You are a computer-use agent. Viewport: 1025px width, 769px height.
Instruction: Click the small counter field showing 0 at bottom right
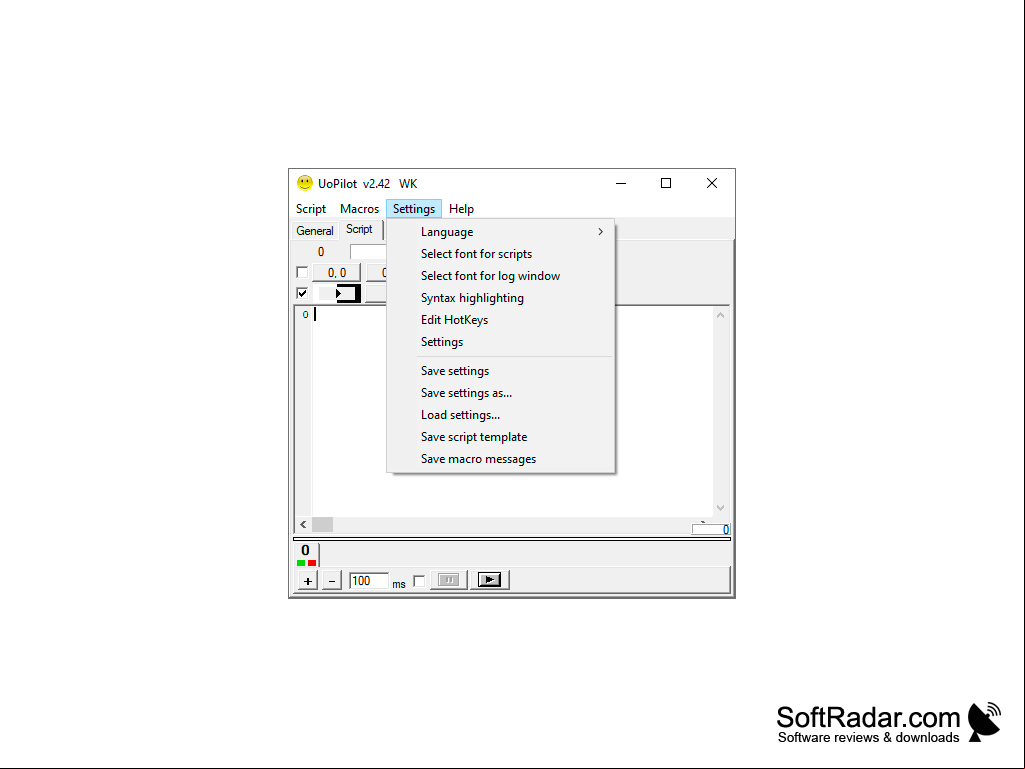[x=711, y=529]
